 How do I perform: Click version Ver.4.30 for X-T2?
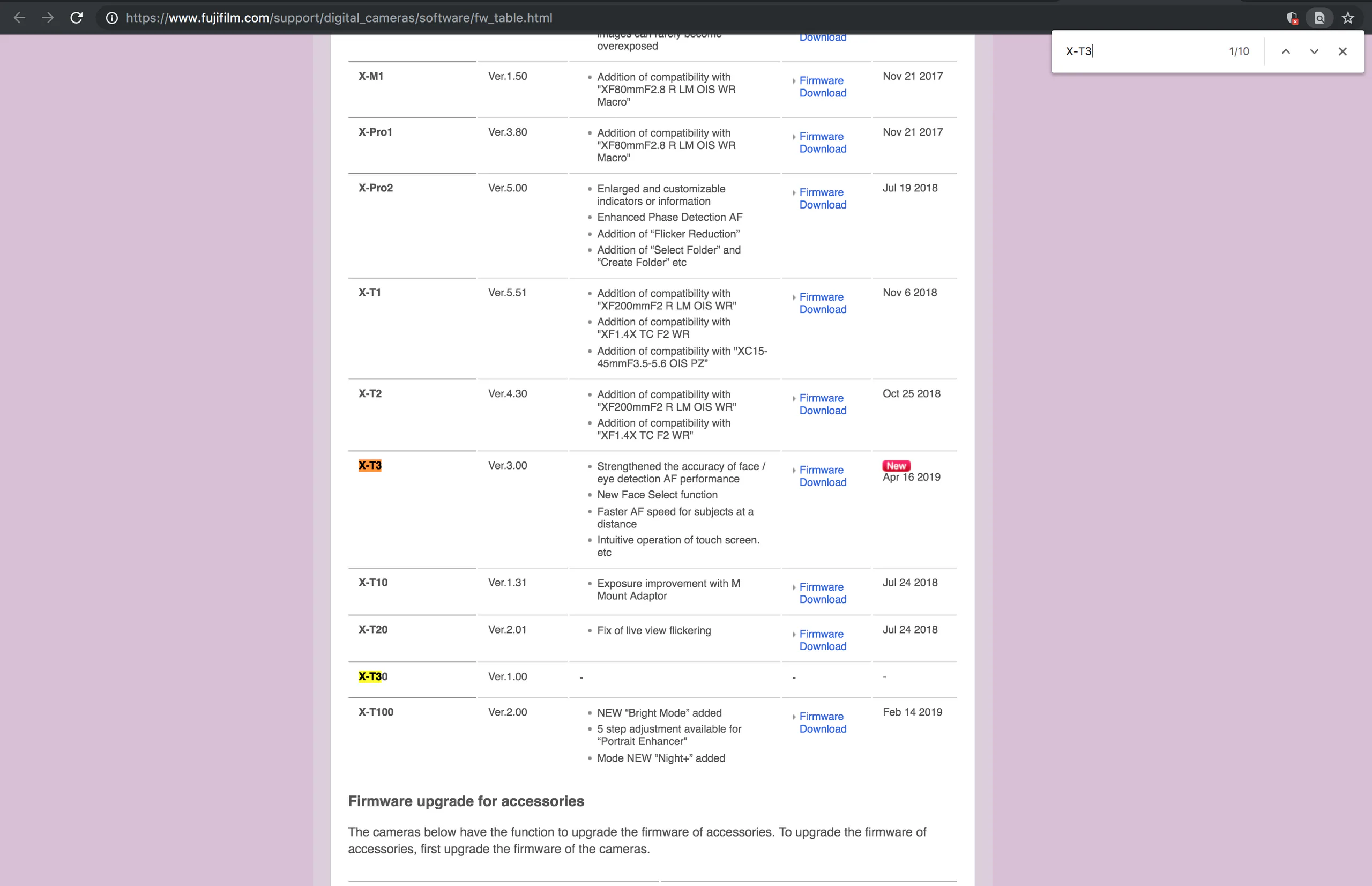click(x=508, y=394)
